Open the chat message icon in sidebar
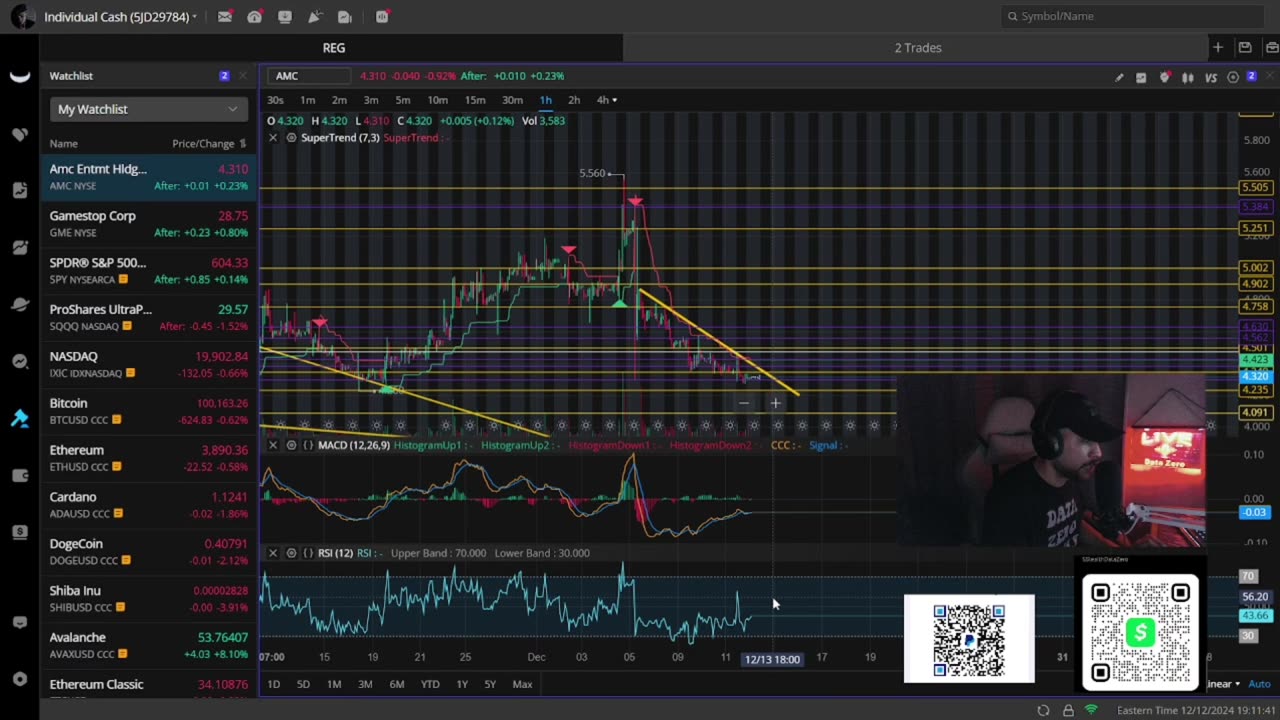 (x=20, y=622)
